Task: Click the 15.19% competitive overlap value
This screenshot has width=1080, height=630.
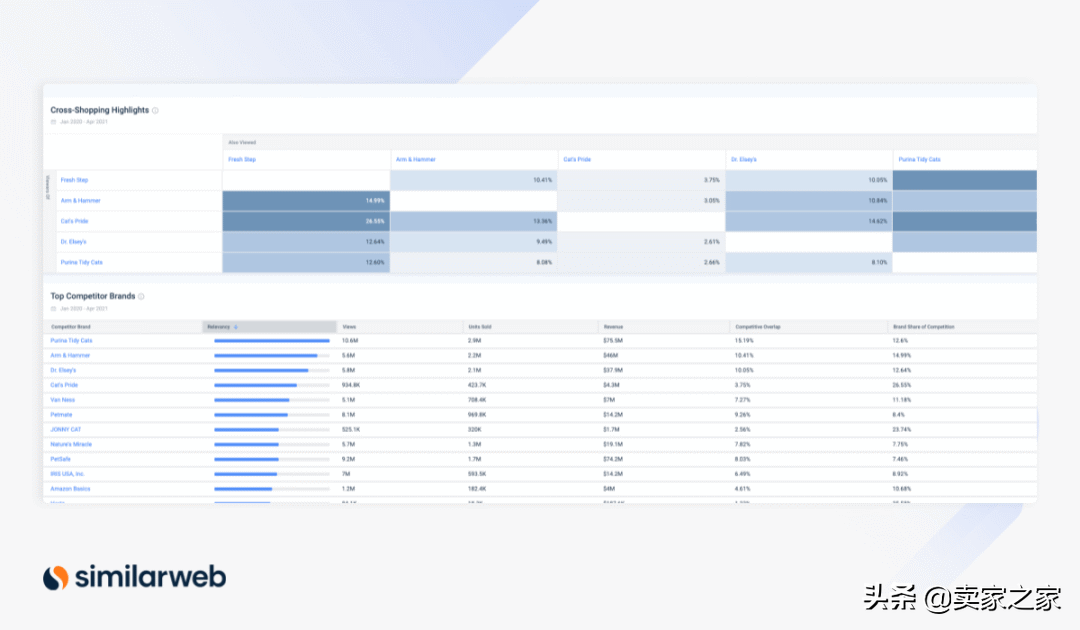Action: [x=744, y=341]
